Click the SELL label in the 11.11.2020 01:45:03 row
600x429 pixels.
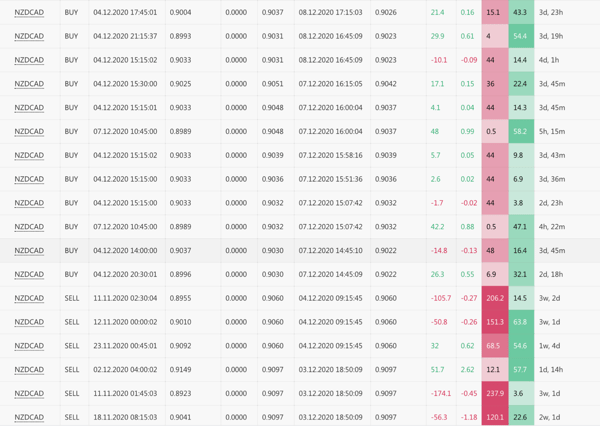(x=72, y=394)
